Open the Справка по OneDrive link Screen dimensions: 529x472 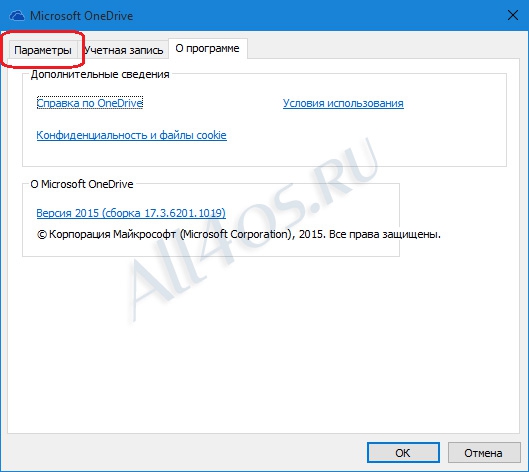(x=90, y=103)
